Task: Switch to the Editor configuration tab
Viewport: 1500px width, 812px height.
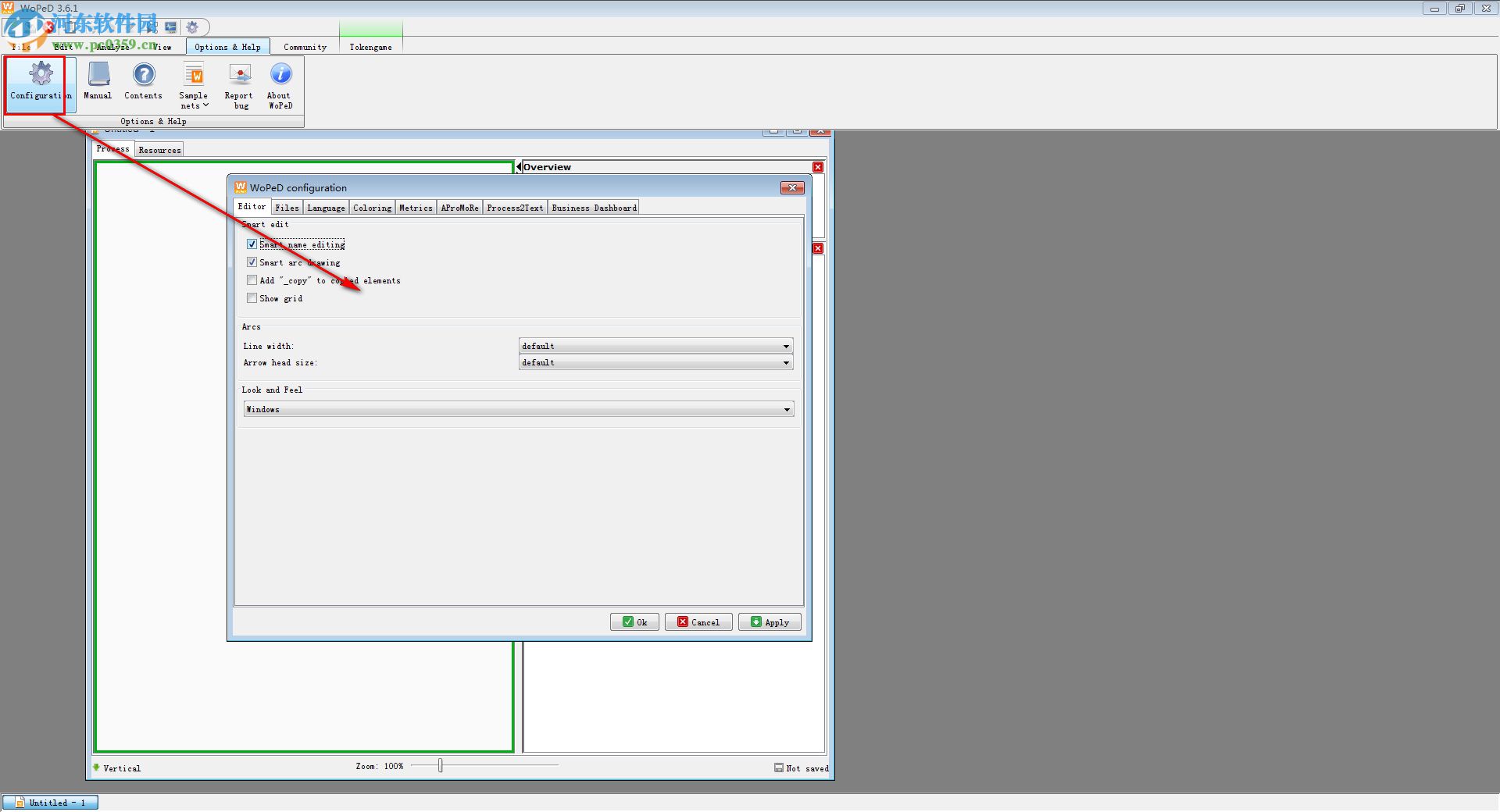Action: point(252,207)
